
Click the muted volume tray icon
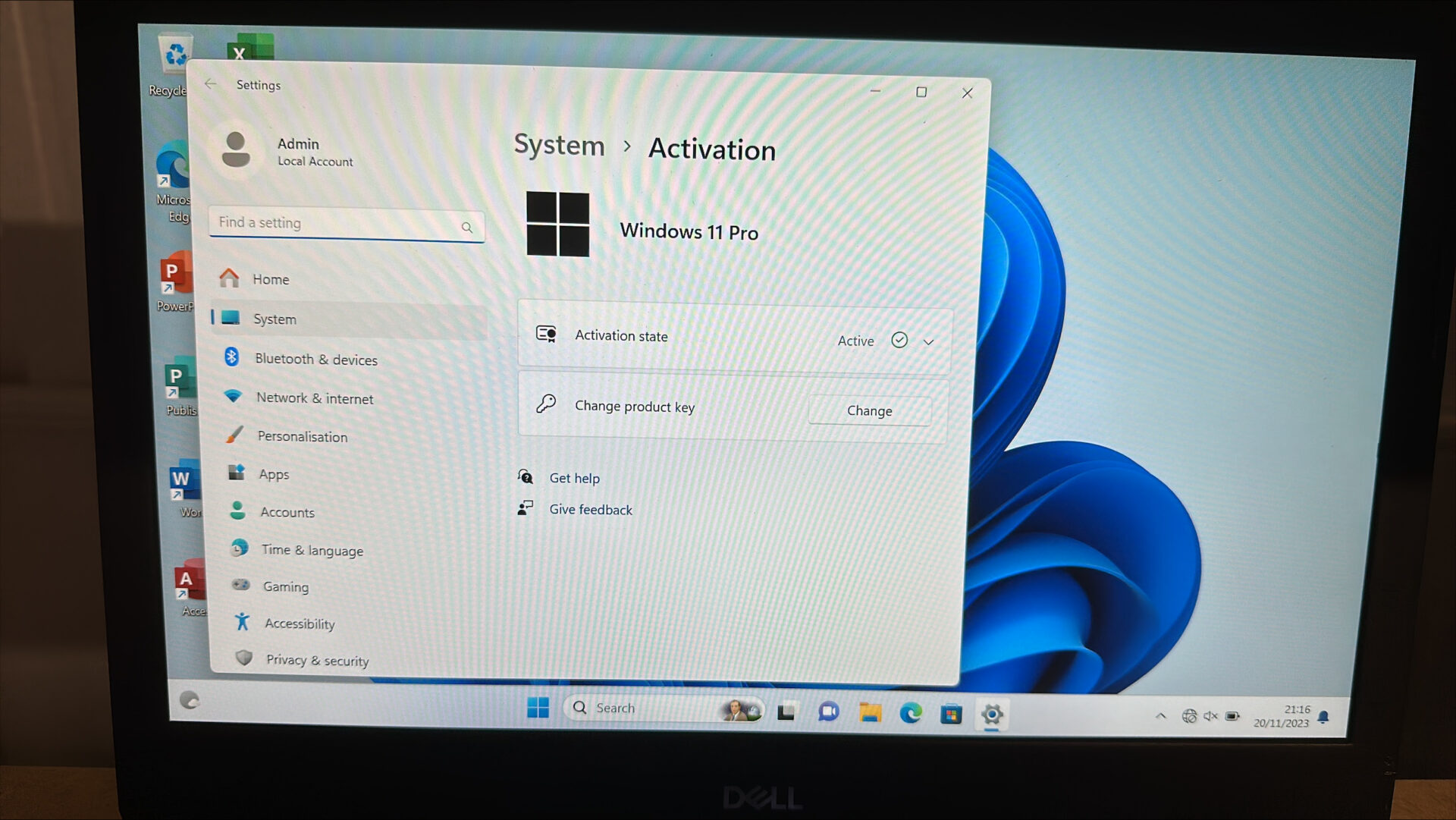(x=1210, y=716)
